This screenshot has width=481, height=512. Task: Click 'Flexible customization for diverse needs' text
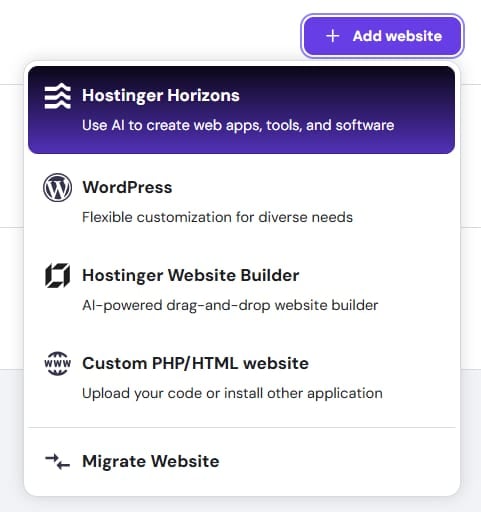point(217,217)
